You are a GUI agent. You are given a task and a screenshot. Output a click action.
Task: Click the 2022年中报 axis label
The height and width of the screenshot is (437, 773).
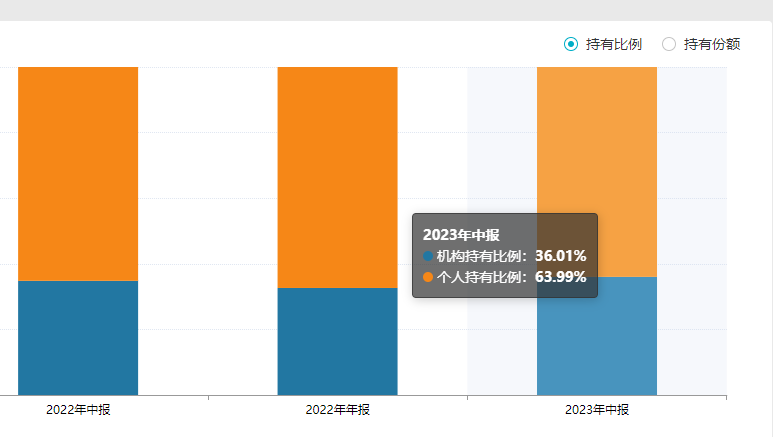click(78, 409)
